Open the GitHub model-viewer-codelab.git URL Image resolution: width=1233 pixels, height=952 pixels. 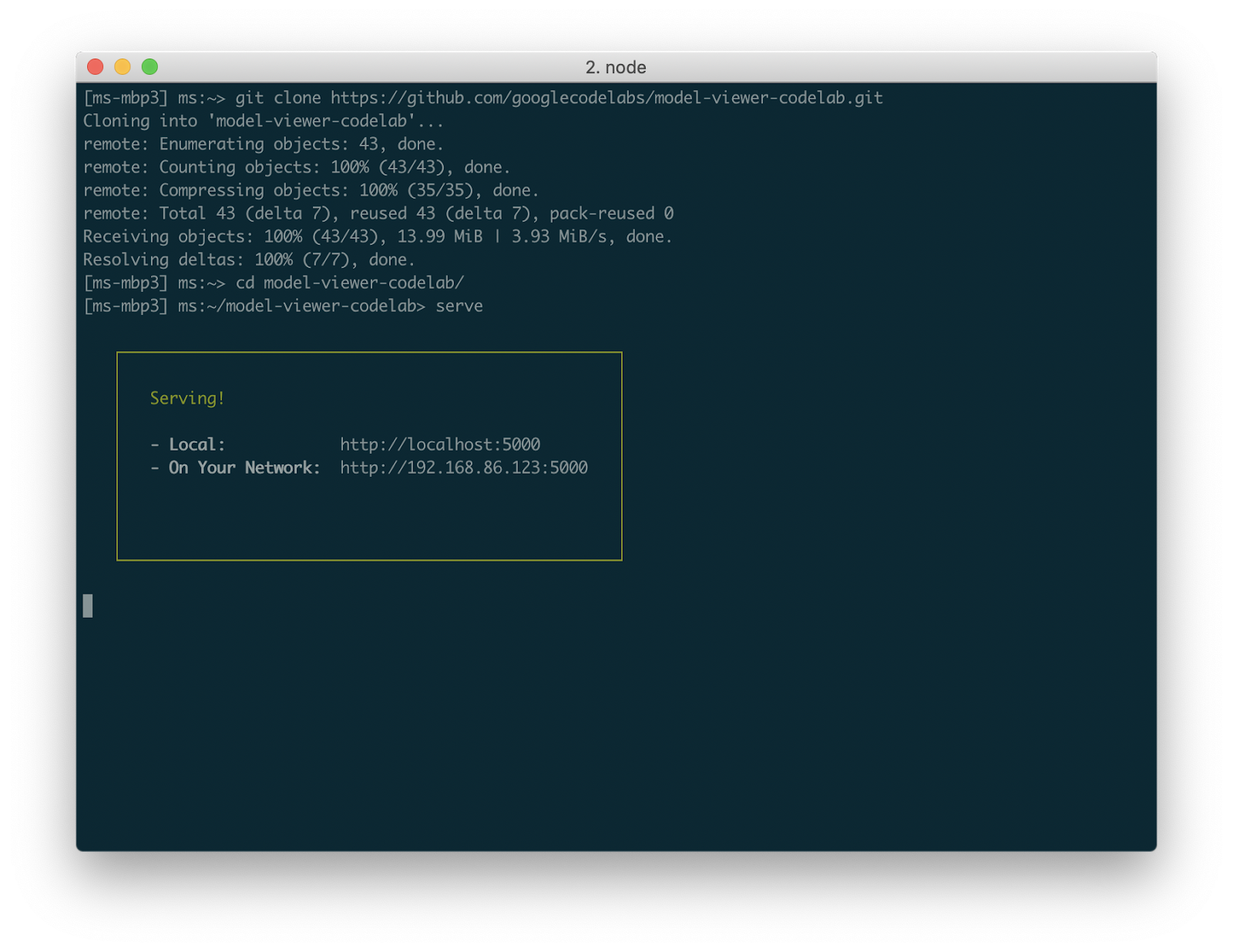point(606,98)
